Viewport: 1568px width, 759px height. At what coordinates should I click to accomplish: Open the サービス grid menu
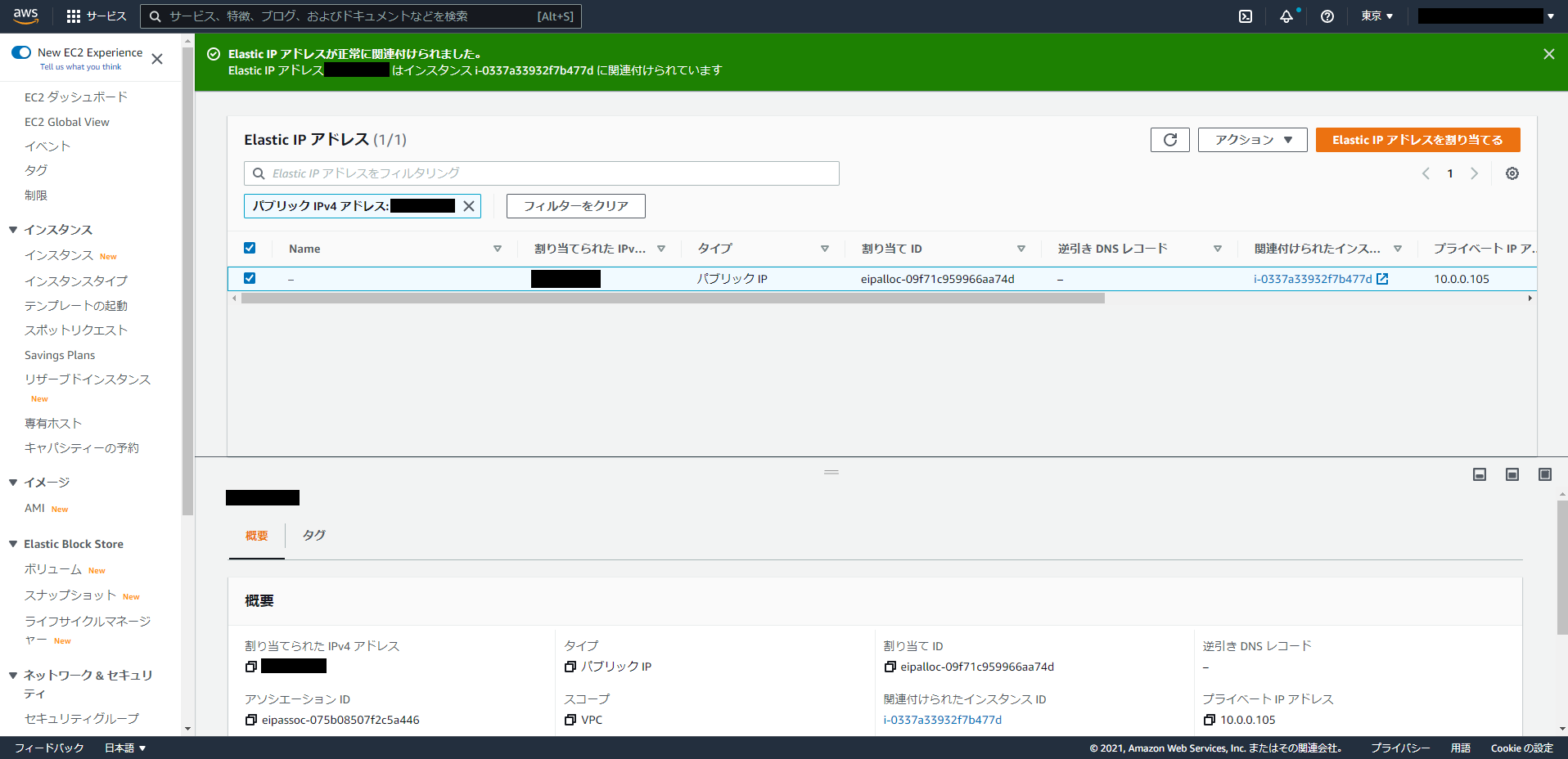click(x=96, y=16)
